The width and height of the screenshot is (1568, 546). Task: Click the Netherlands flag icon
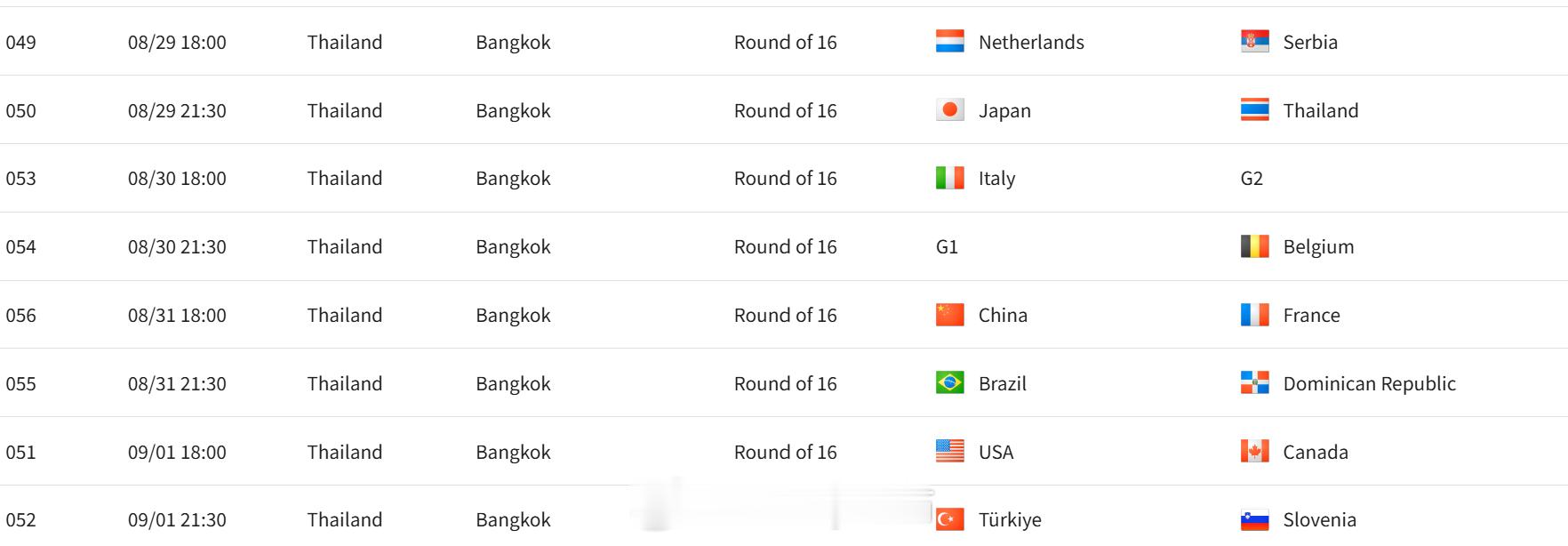(x=949, y=42)
